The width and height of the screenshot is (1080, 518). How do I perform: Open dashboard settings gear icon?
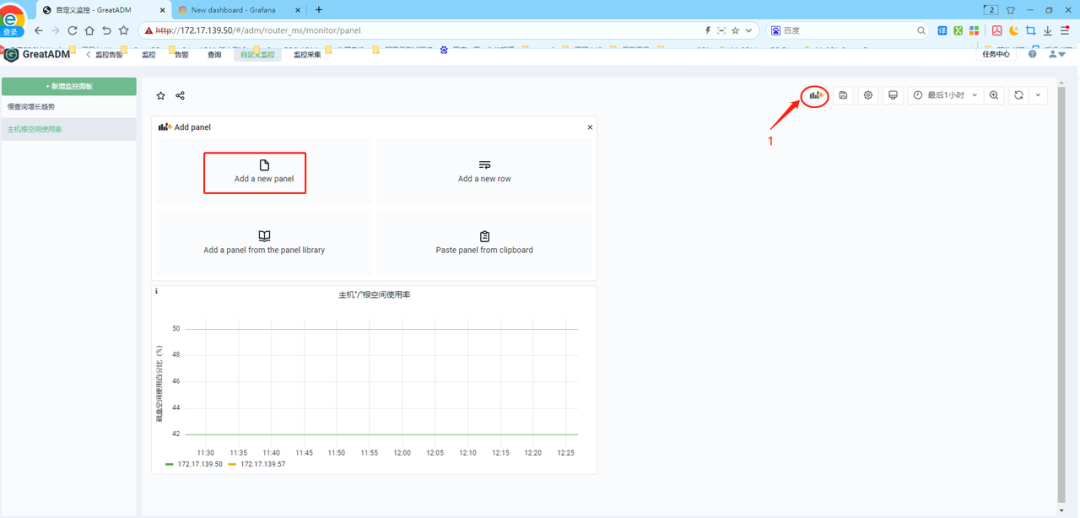click(868, 96)
